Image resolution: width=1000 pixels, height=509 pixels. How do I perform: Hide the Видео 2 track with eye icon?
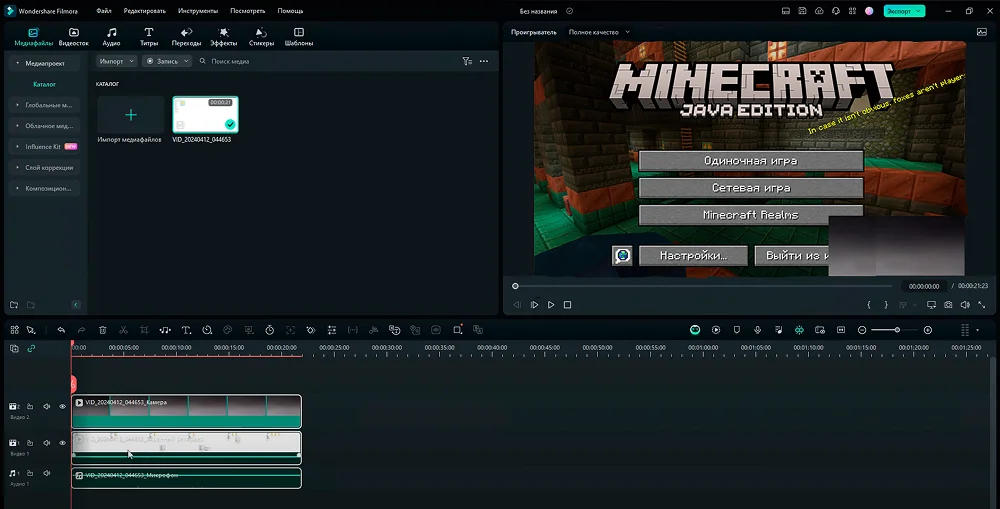point(62,407)
